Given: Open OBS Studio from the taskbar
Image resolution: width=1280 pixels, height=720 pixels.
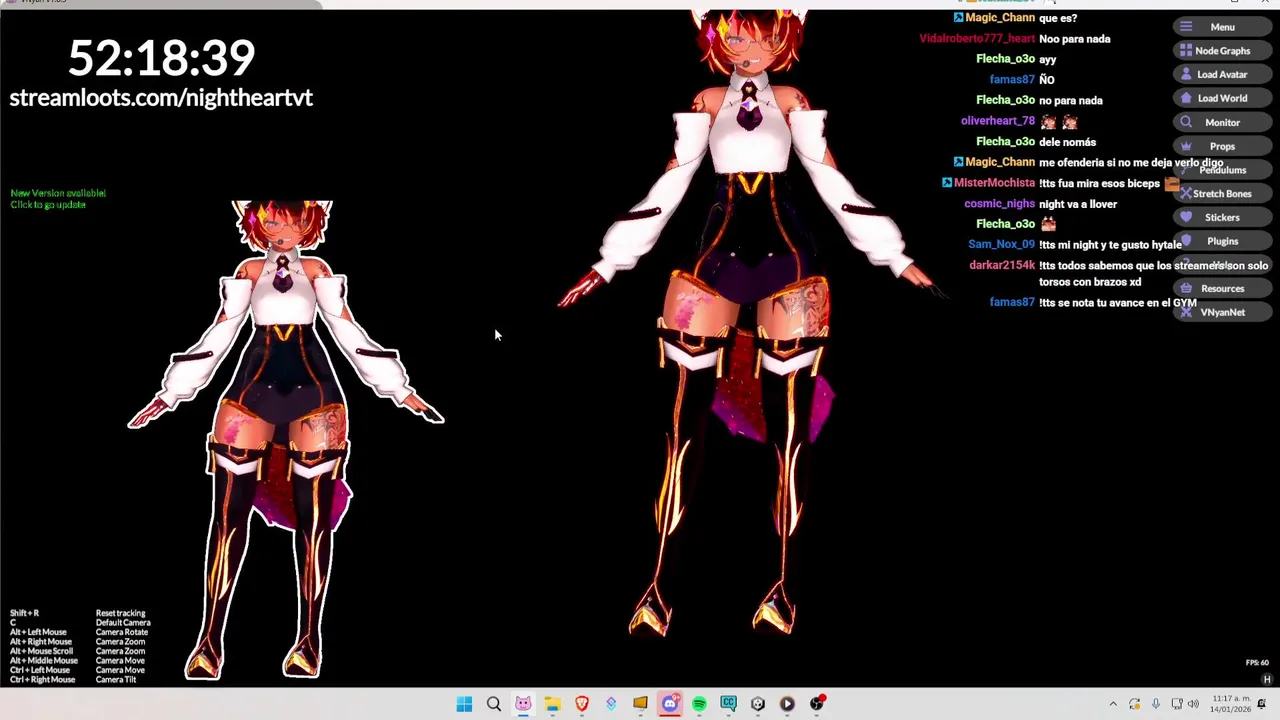Looking at the screenshot, I should [817, 704].
